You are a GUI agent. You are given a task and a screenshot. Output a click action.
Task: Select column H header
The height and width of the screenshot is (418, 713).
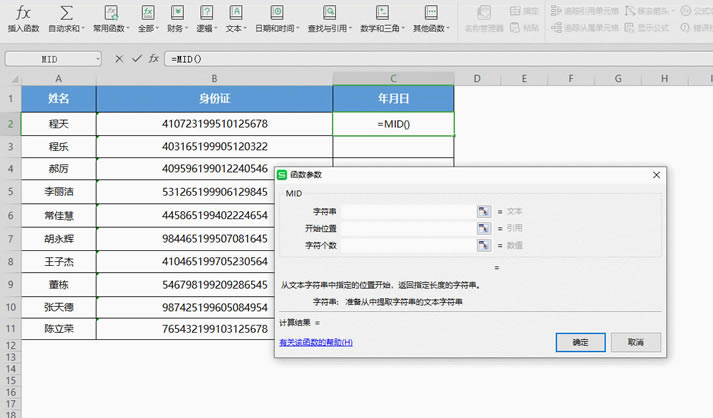[x=664, y=79]
